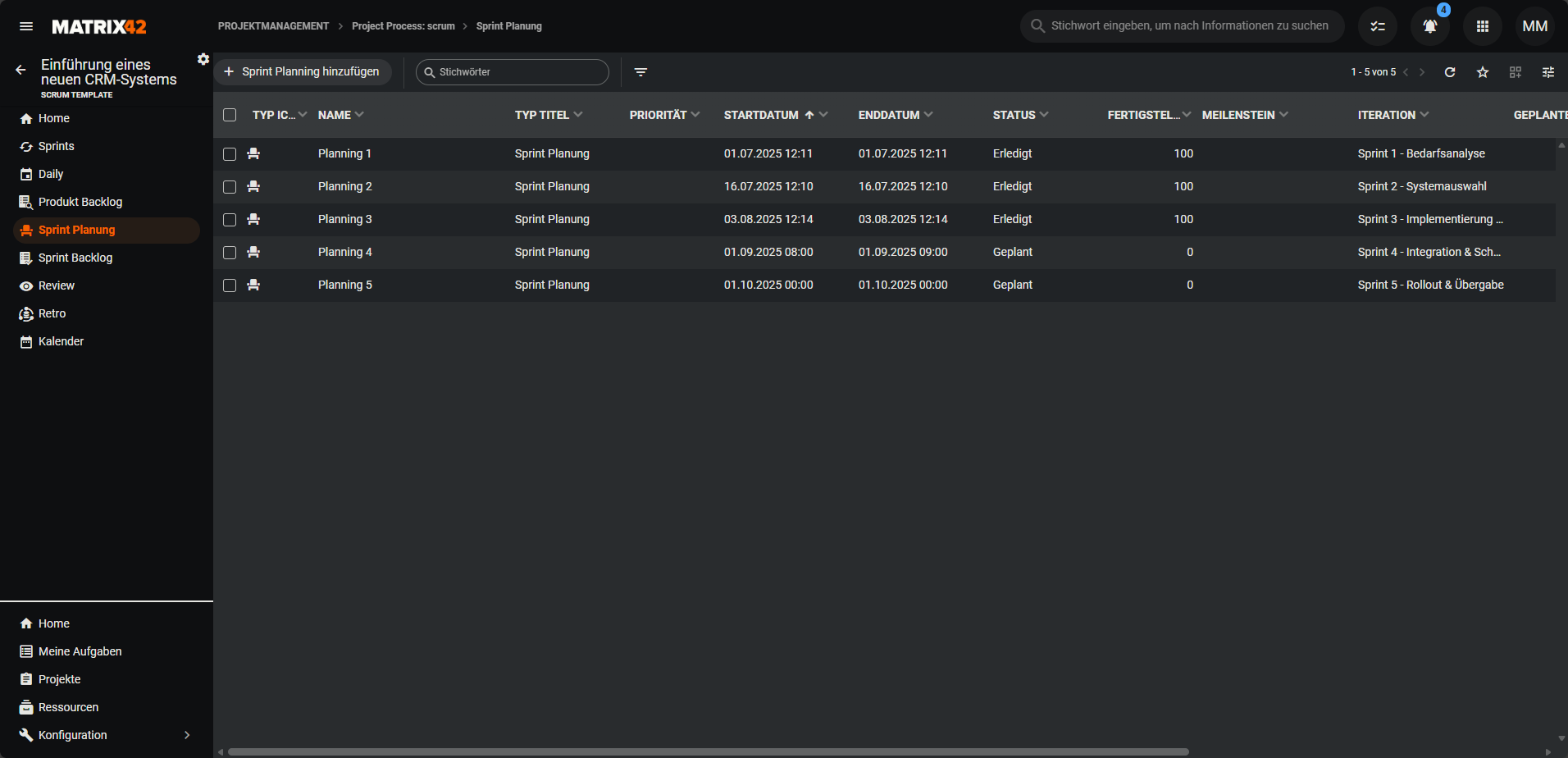Open the filter icon next to search

[x=640, y=72]
